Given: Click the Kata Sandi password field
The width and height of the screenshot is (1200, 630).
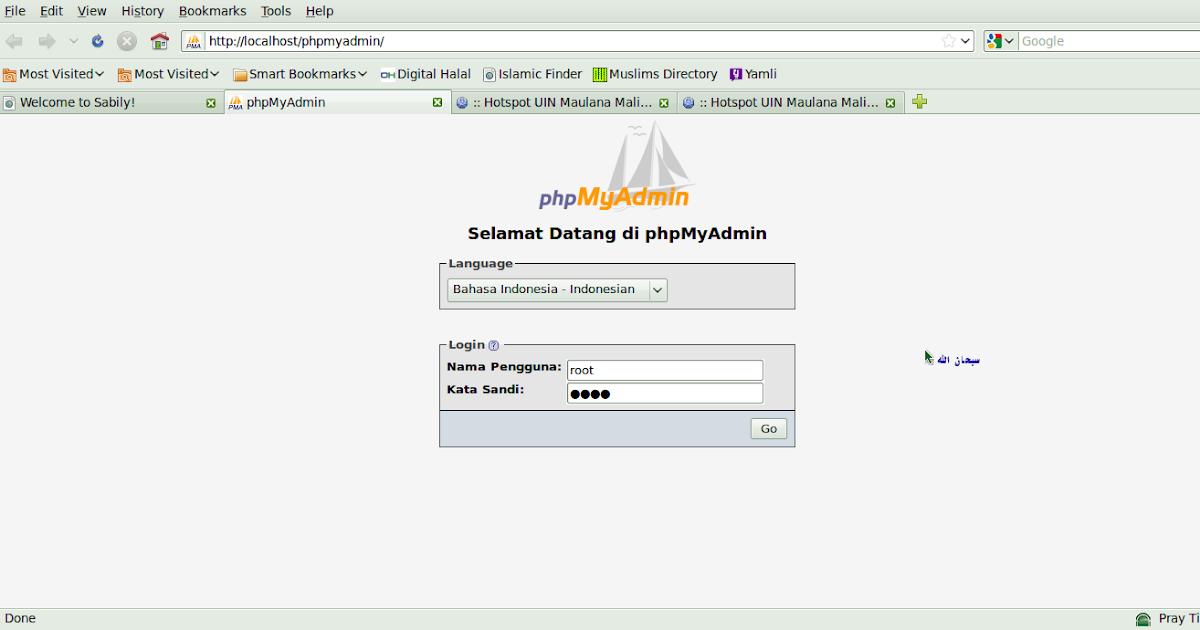Looking at the screenshot, I should (x=665, y=393).
